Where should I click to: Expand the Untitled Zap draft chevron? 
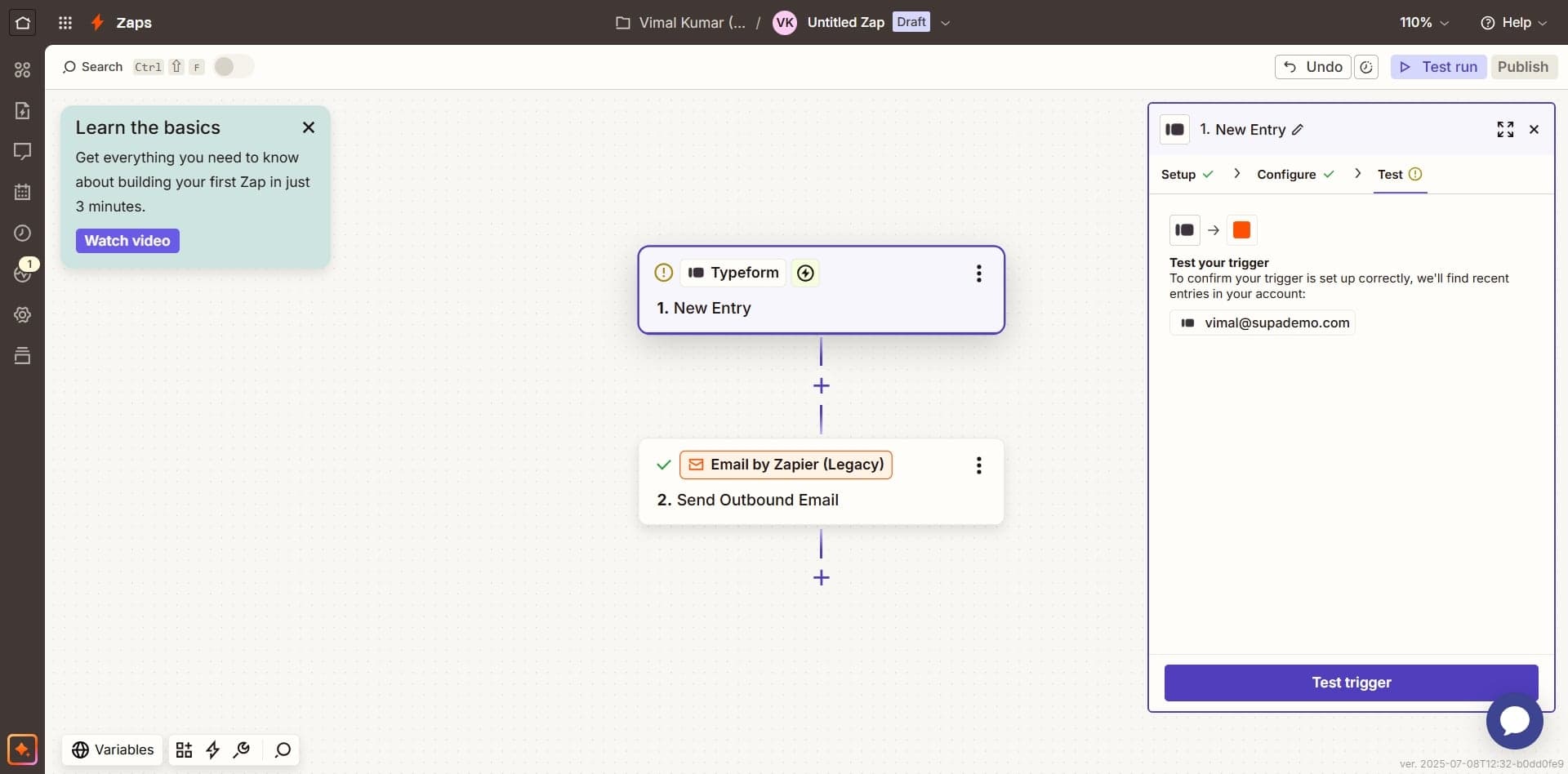946,23
